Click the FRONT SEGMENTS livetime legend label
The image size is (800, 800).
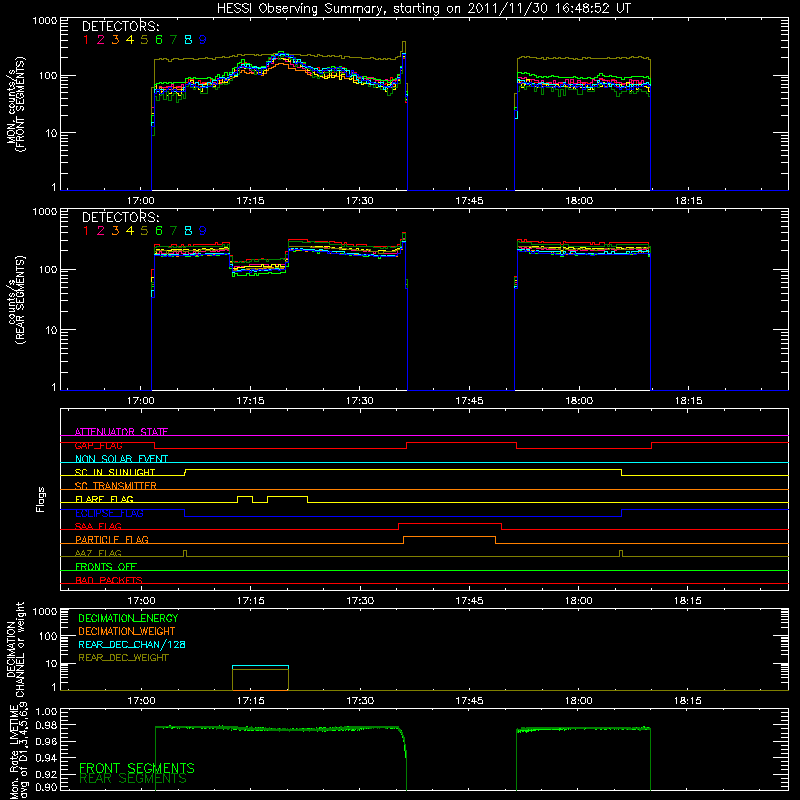(x=137, y=768)
